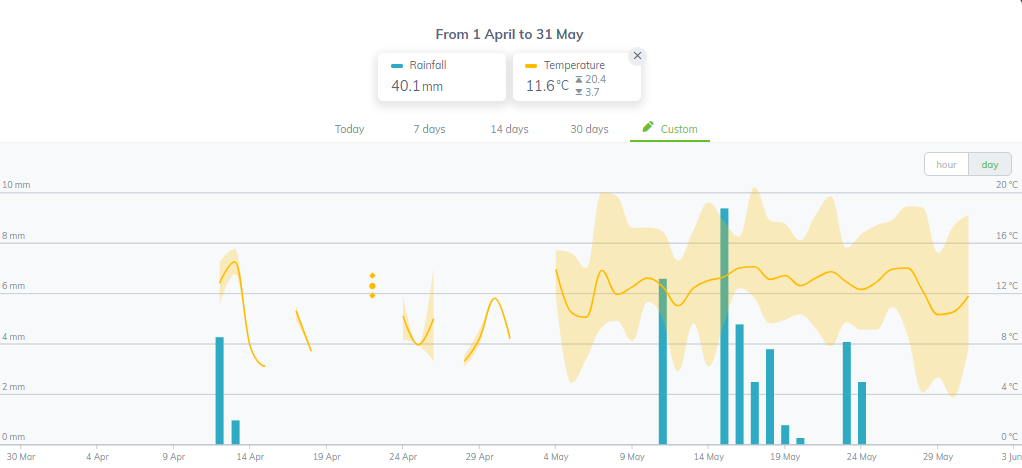Toggle chart to day resolution

[990, 164]
